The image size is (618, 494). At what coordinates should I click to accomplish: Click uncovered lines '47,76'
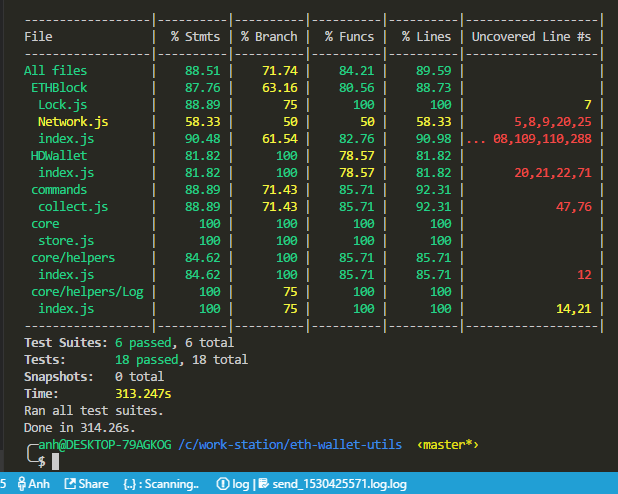(574, 207)
